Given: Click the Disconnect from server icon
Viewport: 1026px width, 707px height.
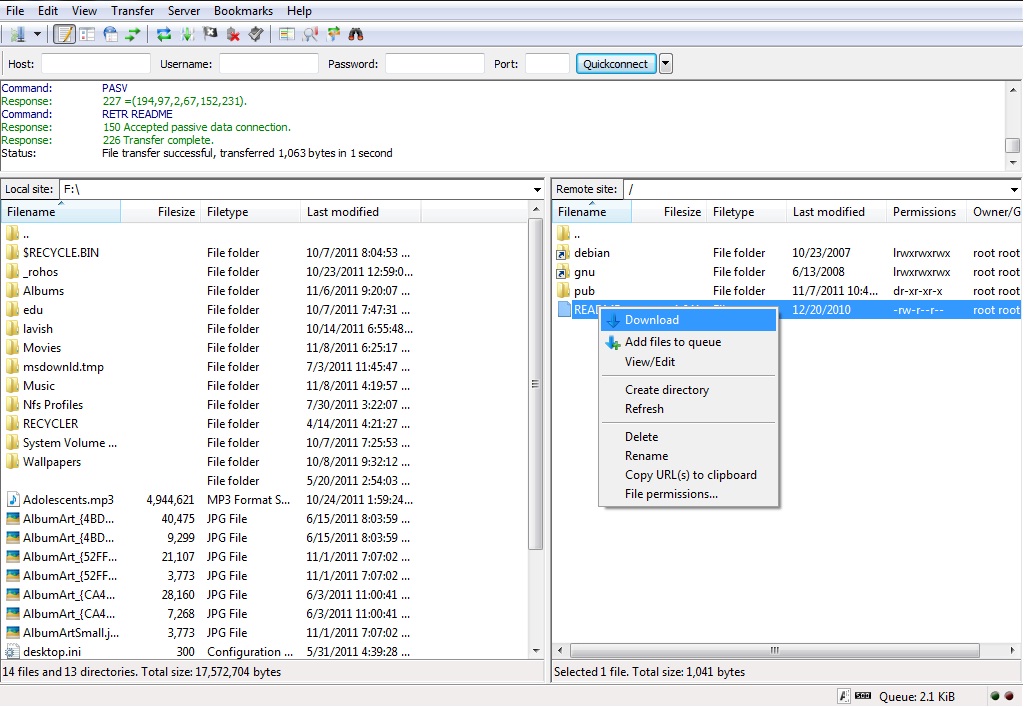Looking at the screenshot, I should coord(233,34).
